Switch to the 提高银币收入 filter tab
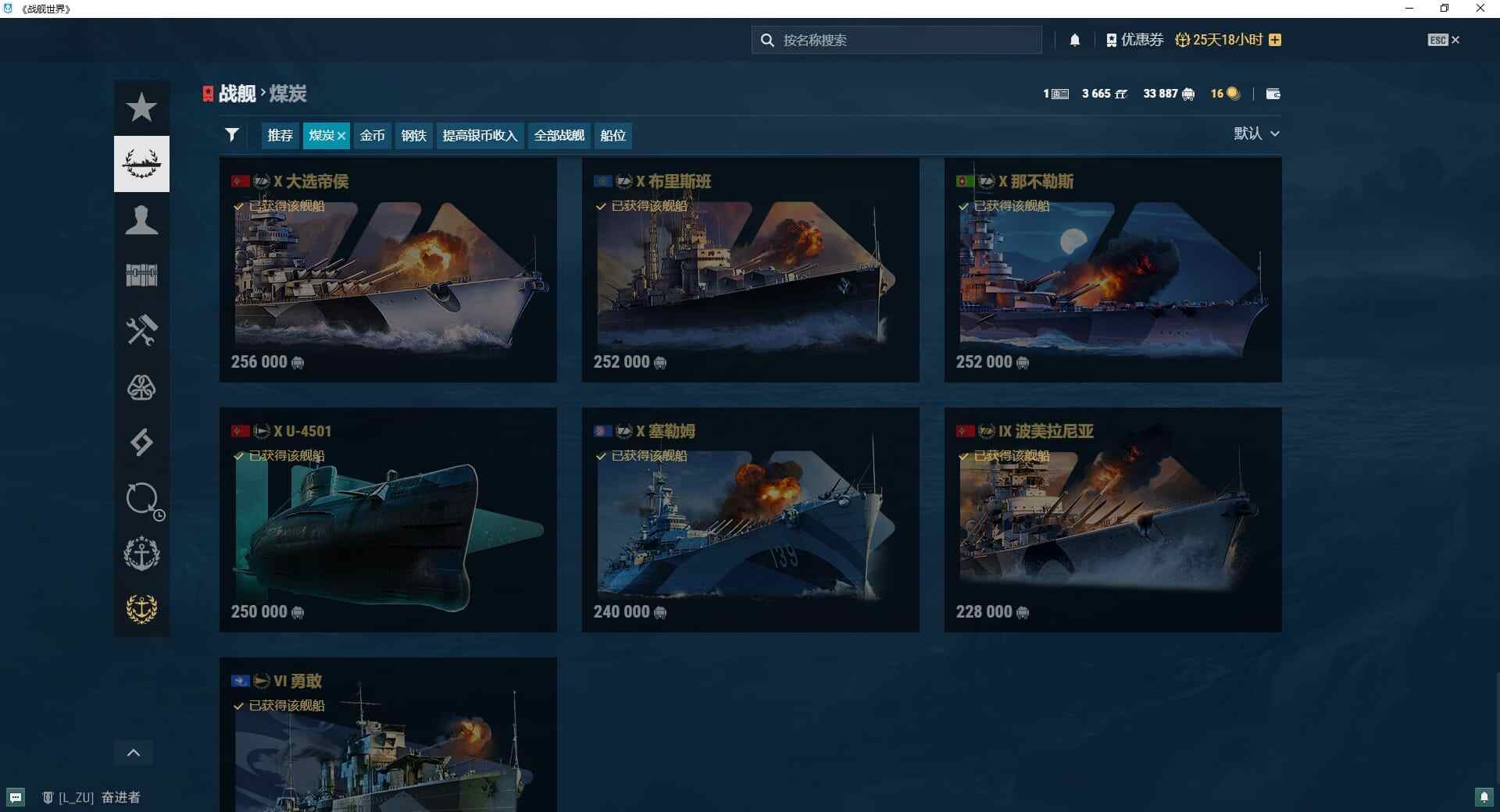 [x=480, y=135]
